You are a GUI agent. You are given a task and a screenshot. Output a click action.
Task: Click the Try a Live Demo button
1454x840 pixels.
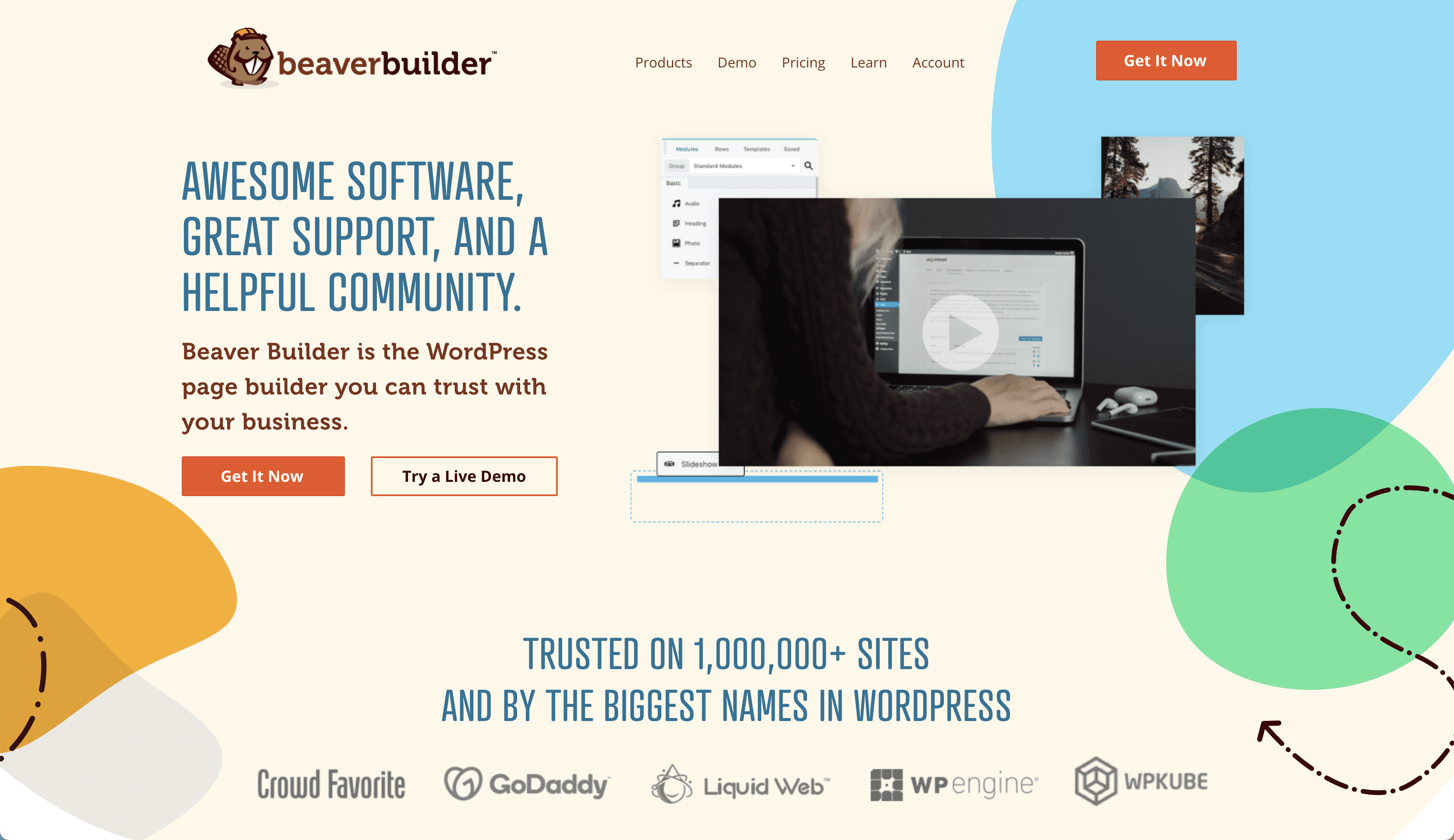coord(464,476)
